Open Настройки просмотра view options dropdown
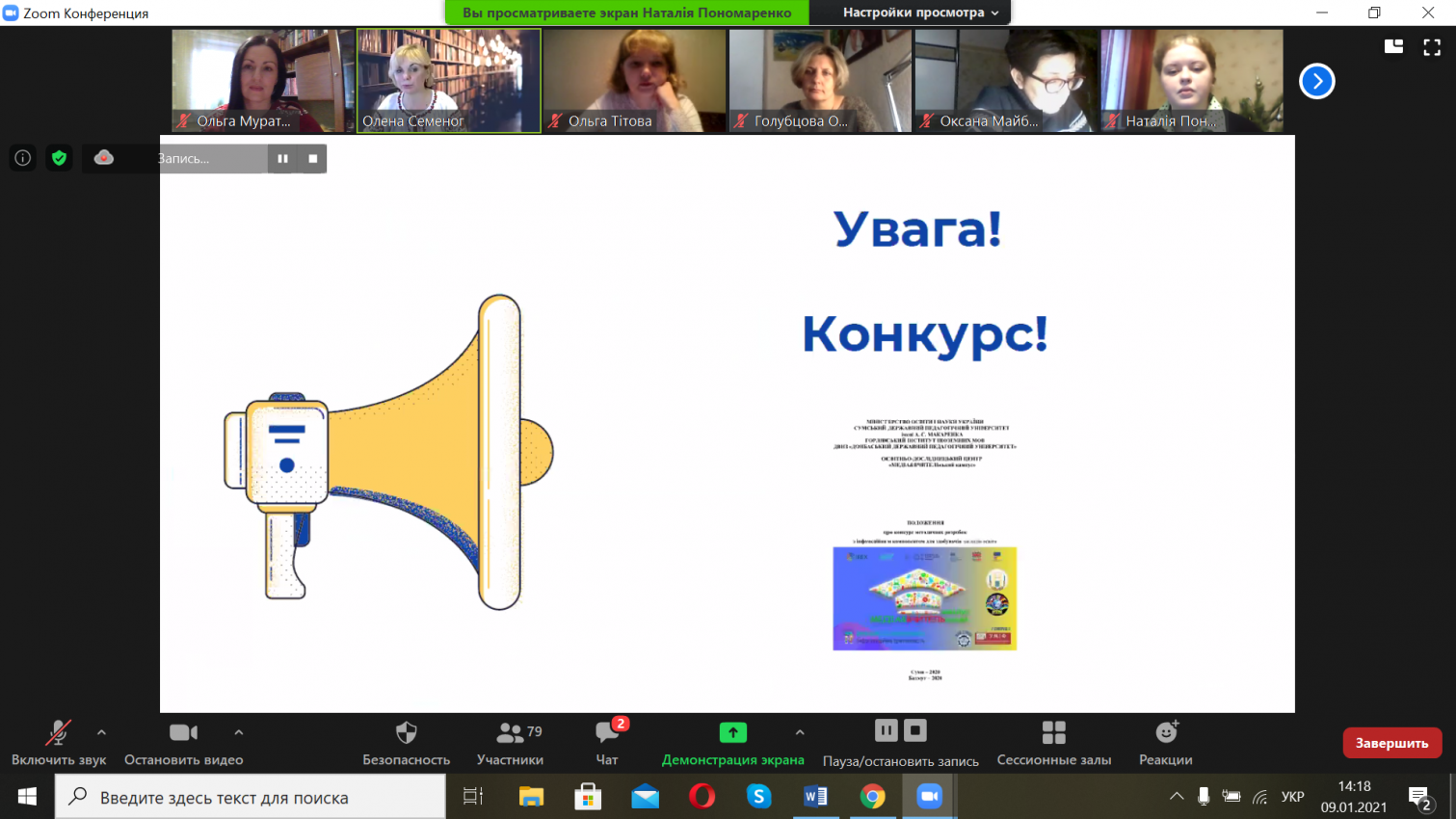The width and height of the screenshot is (1456, 819). 920,13
